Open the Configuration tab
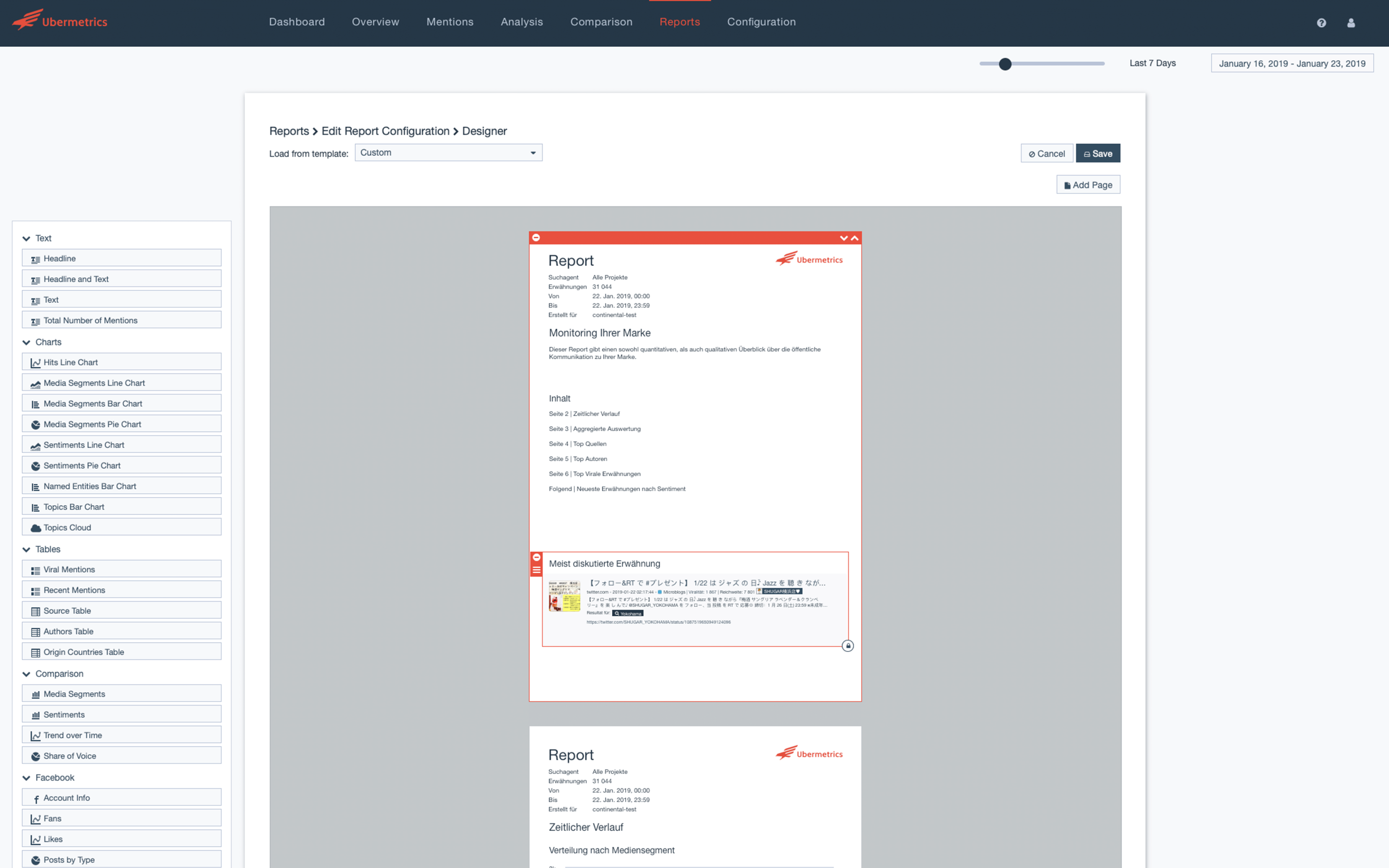The width and height of the screenshot is (1389, 868). (762, 22)
